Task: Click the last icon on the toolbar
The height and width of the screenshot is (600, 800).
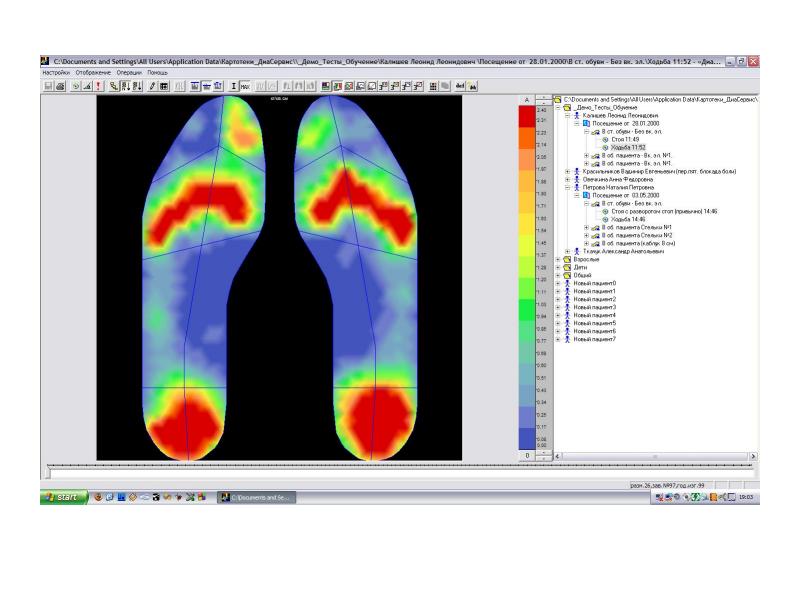Action: tap(473, 87)
